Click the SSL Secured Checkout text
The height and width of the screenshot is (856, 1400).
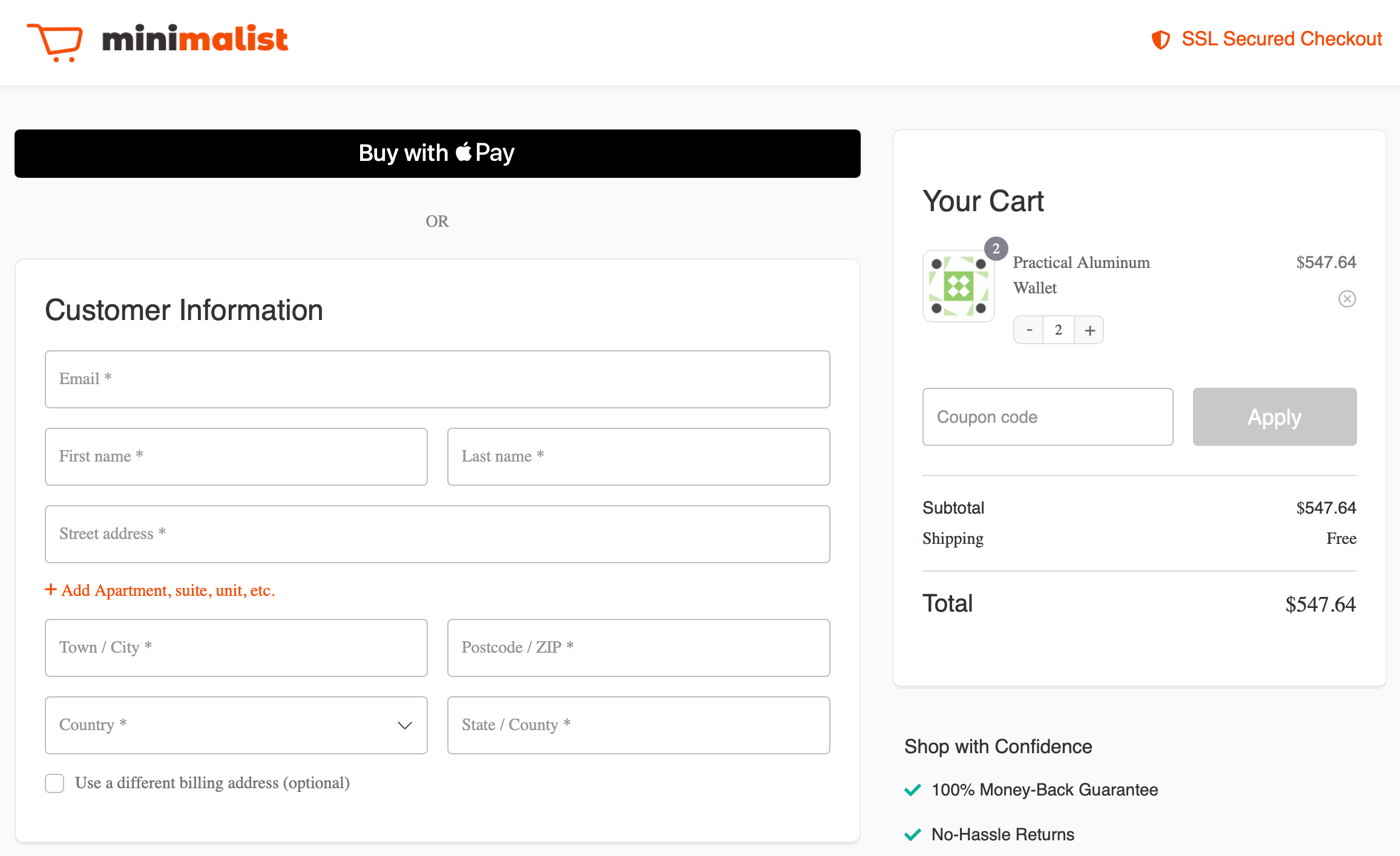[x=1281, y=39]
